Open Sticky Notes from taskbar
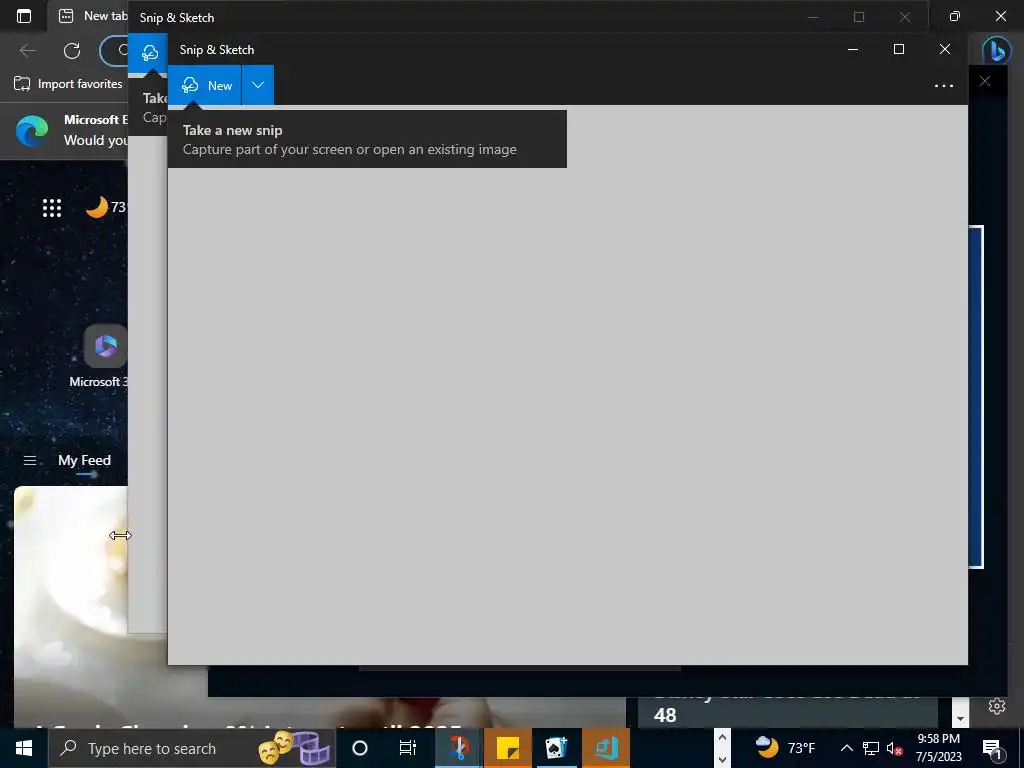 507,748
